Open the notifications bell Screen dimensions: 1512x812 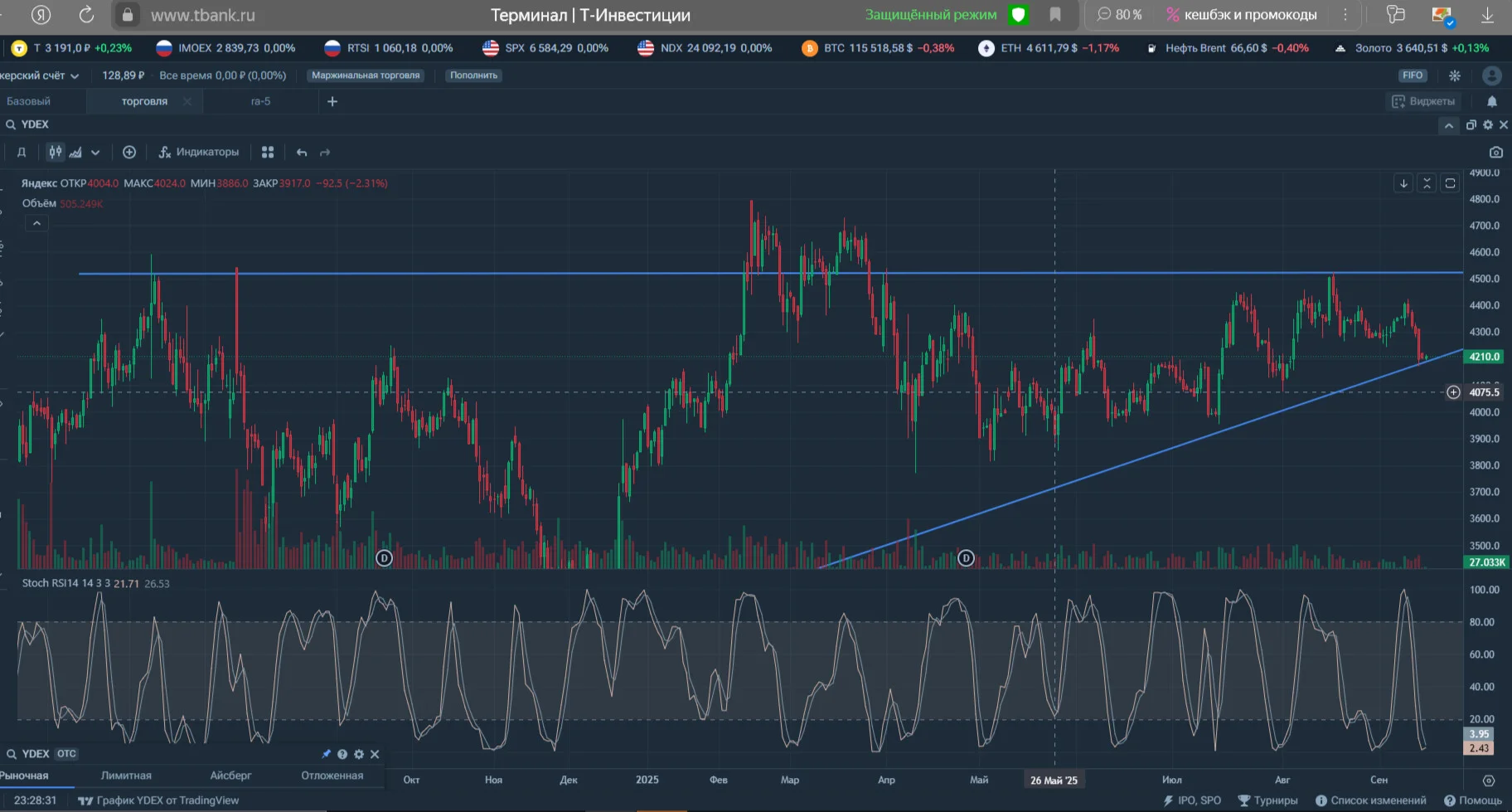coord(1492,101)
